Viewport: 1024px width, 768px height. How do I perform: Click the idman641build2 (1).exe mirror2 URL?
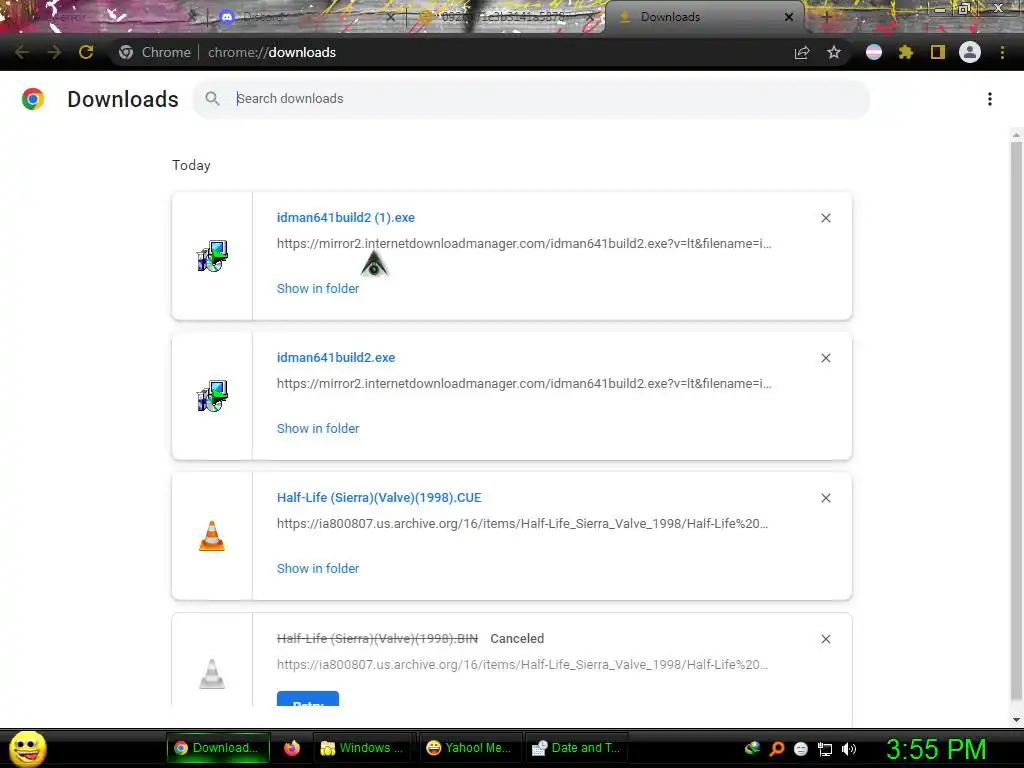click(x=524, y=244)
